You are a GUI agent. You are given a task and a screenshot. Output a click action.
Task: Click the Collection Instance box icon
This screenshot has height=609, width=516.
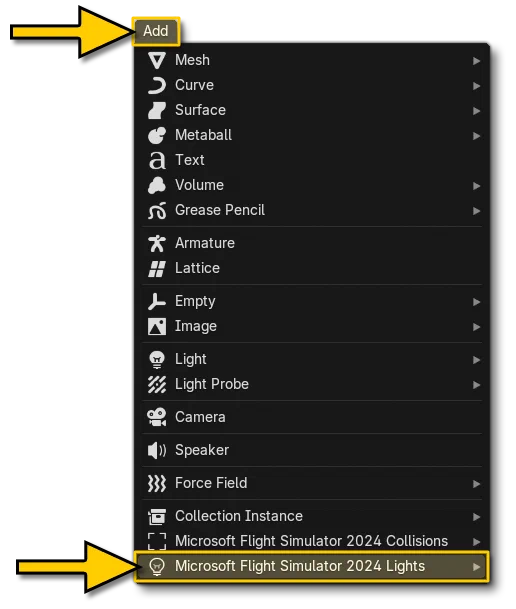(x=157, y=517)
